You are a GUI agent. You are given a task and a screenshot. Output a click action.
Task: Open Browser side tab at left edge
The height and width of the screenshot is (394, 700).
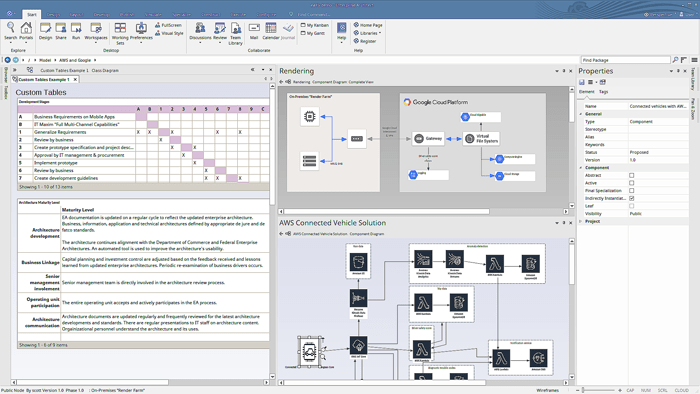pyautogui.click(x=5, y=75)
